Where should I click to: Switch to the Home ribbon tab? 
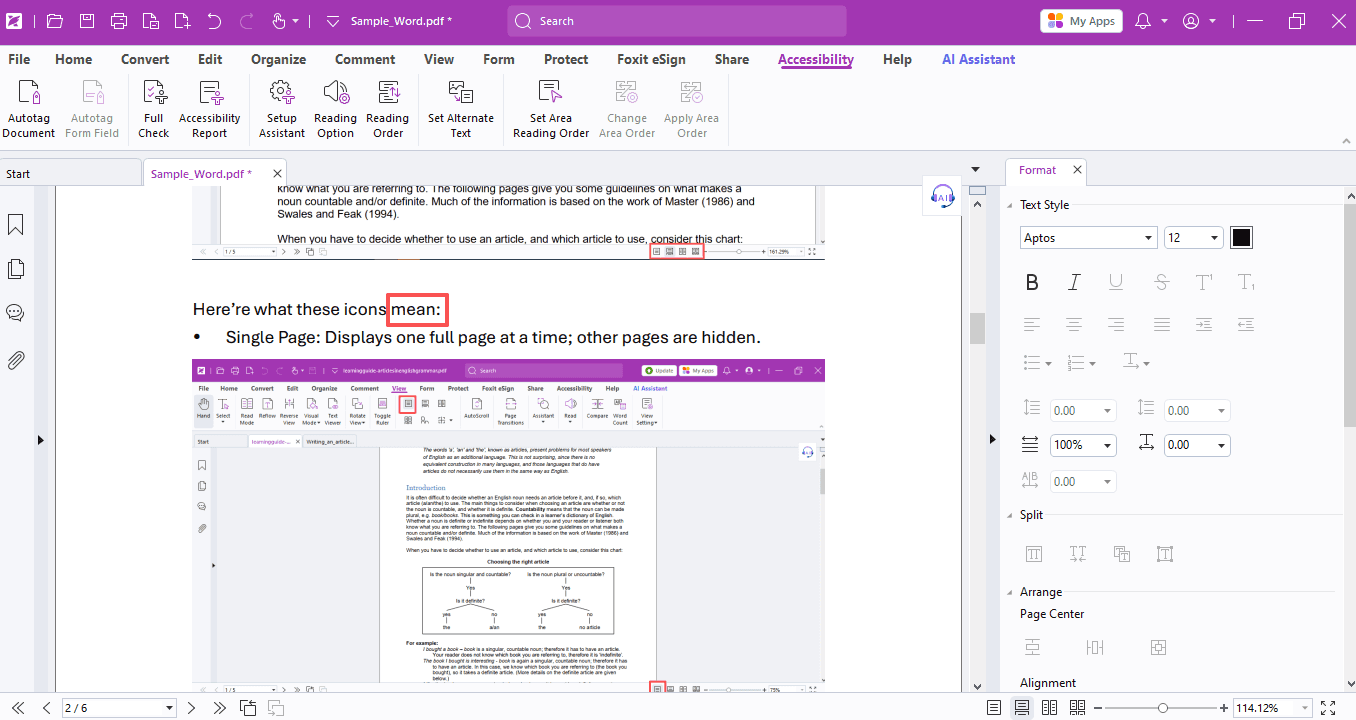[x=74, y=59]
